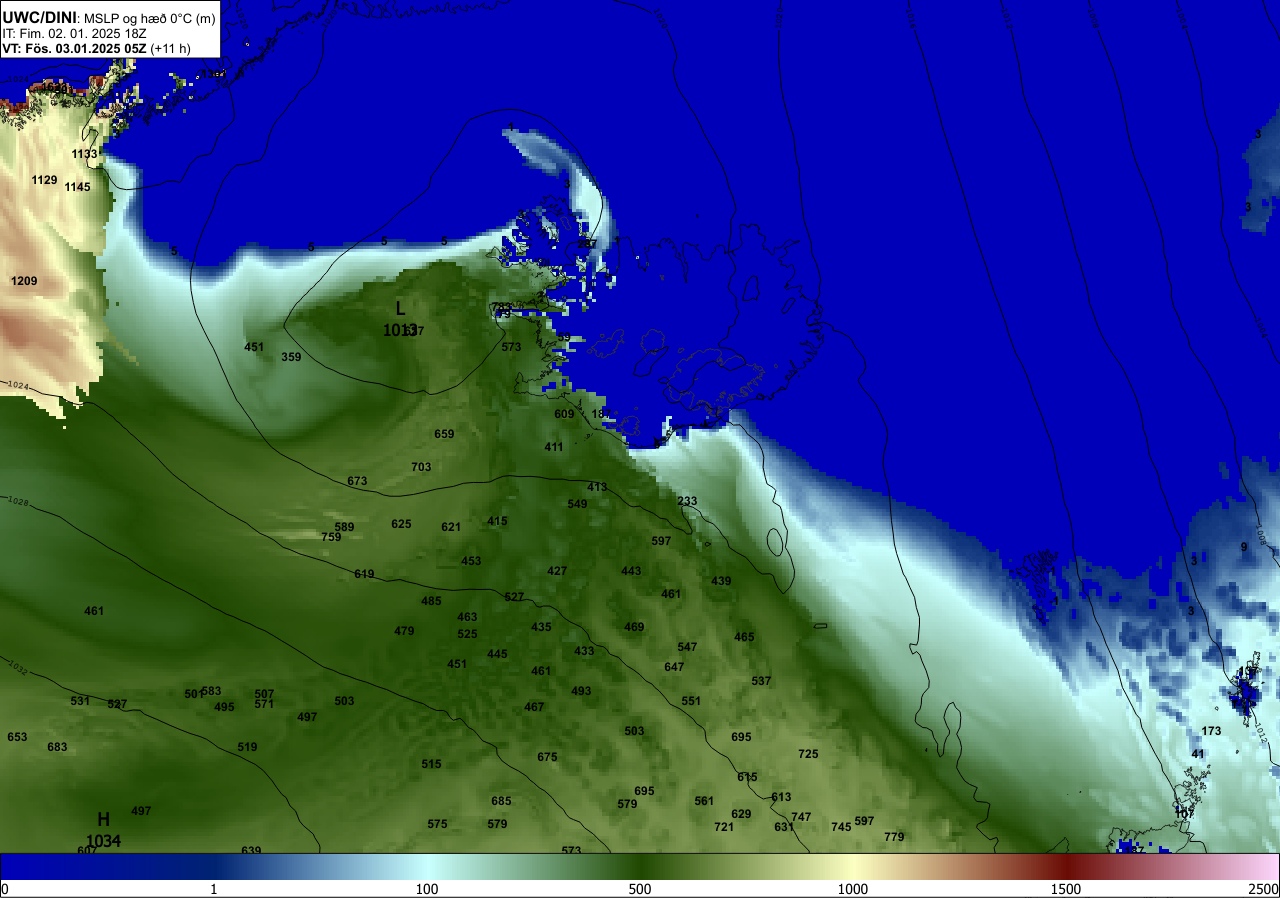Select the 1129 height label
Viewport: 1280px width, 898px height.
click(44, 180)
